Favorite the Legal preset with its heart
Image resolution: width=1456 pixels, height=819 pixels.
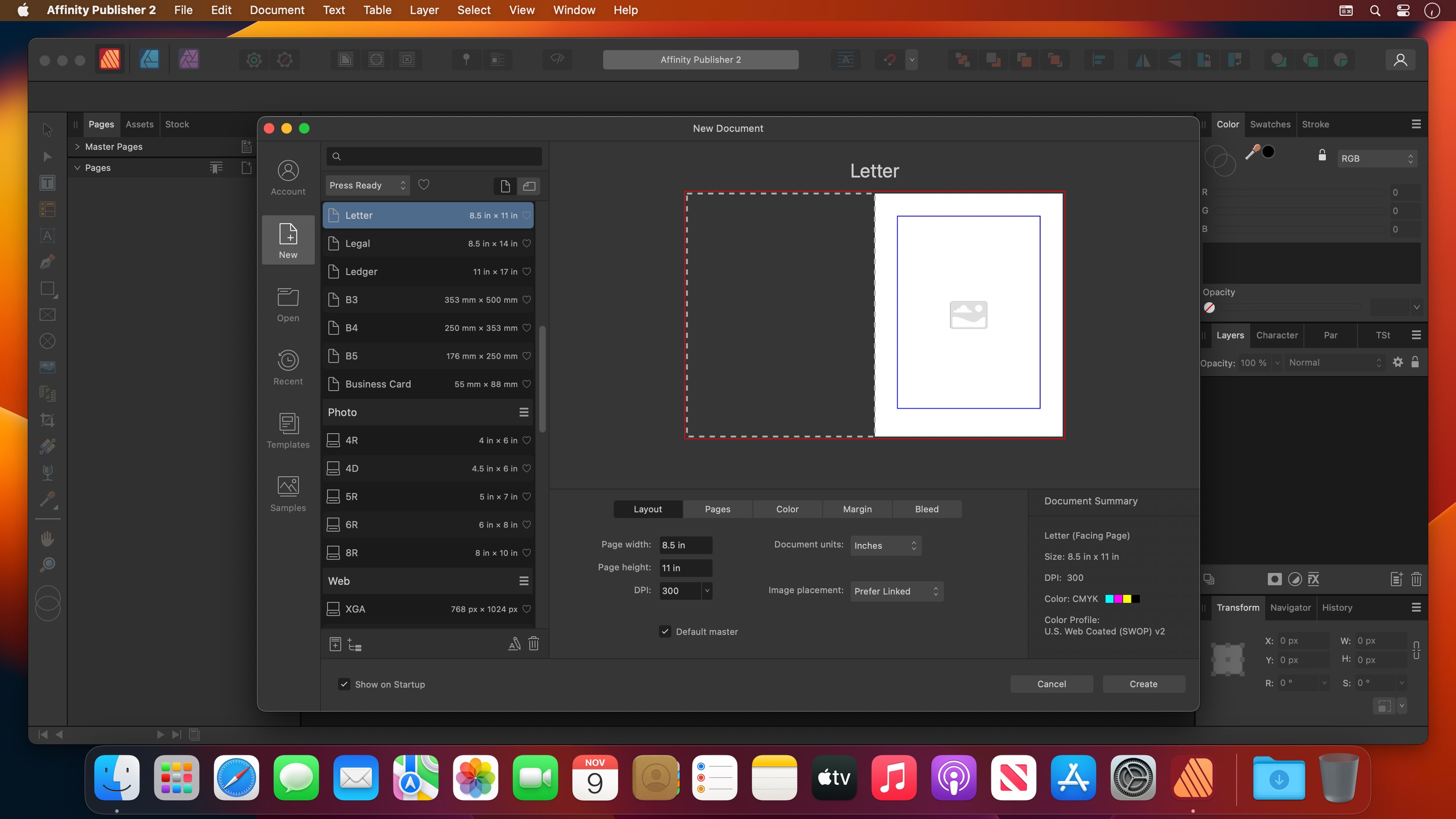click(x=527, y=243)
